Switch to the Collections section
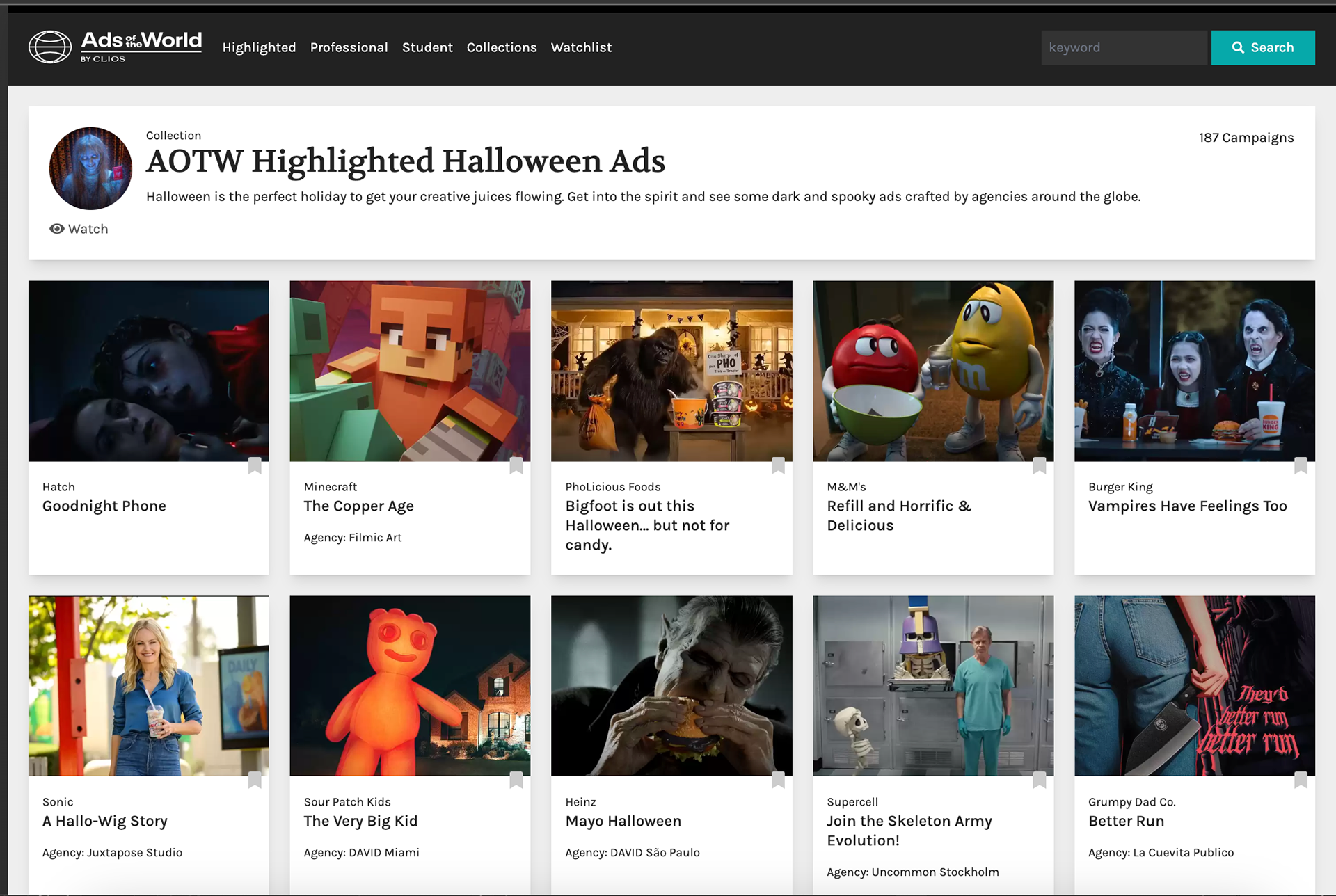The image size is (1336, 896). [502, 47]
